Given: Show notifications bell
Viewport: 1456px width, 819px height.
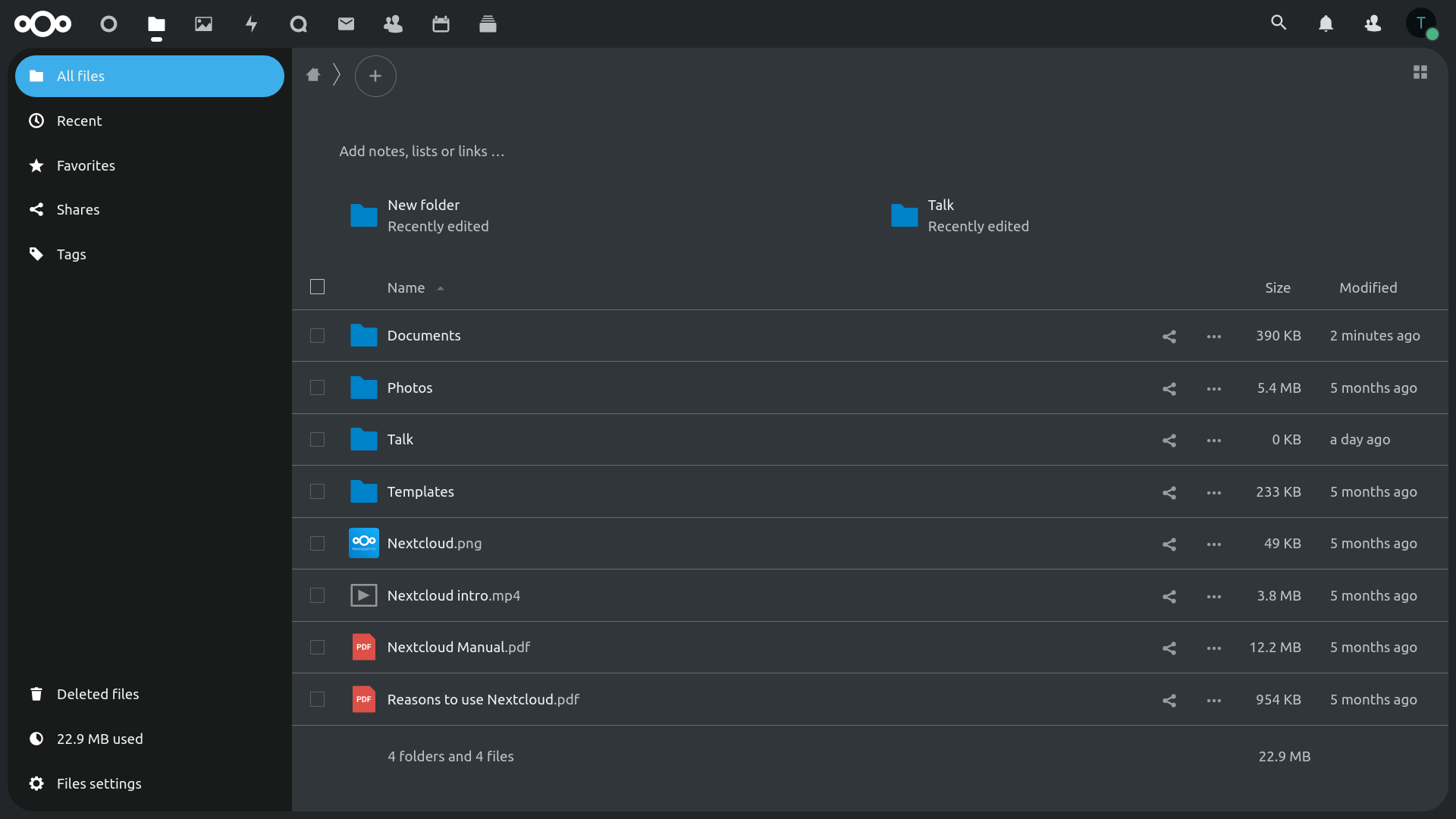Looking at the screenshot, I should pyautogui.click(x=1326, y=24).
